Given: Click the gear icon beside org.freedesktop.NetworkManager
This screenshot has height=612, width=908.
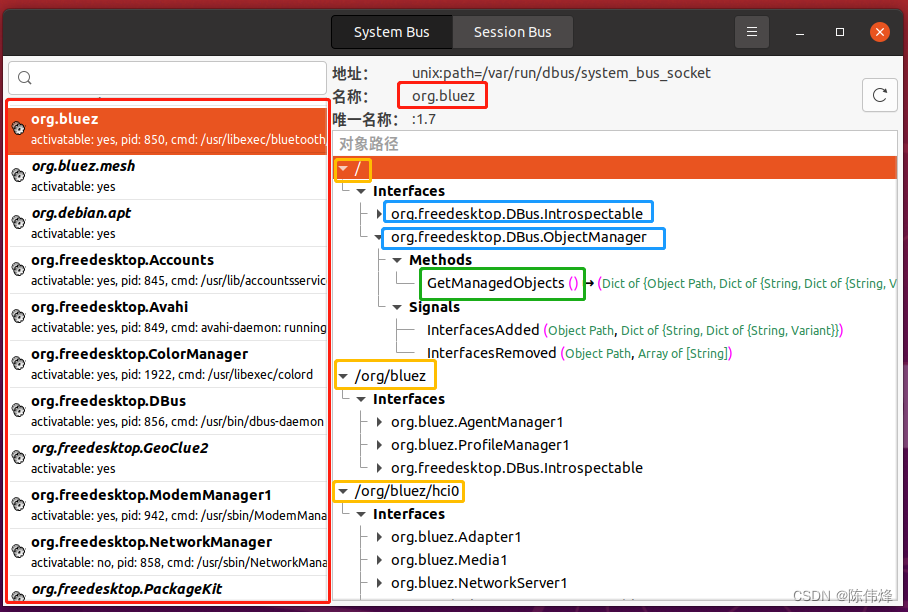Looking at the screenshot, I should pos(19,551).
